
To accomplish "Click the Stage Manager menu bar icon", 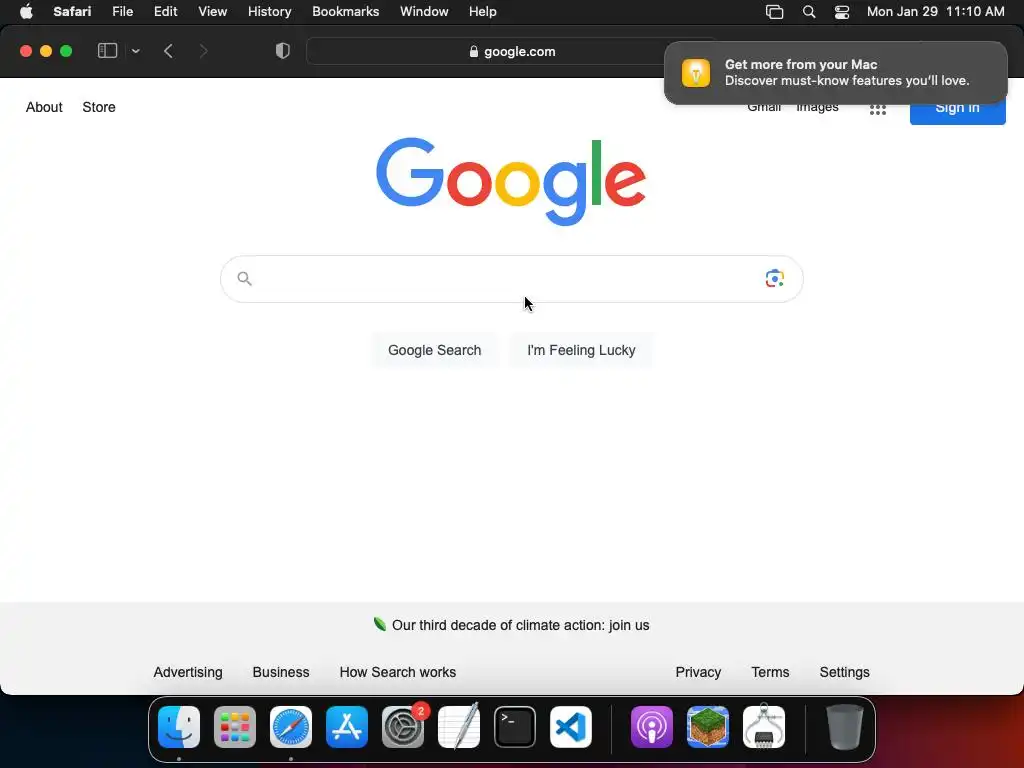I will [775, 12].
